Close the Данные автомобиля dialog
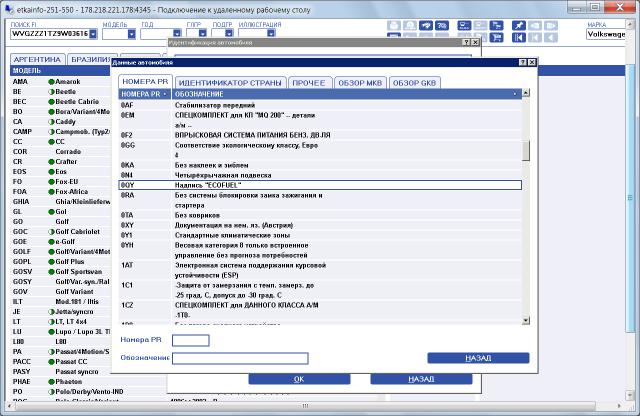Image resolution: width=640 pixels, height=416 pixels. point(532,62)
